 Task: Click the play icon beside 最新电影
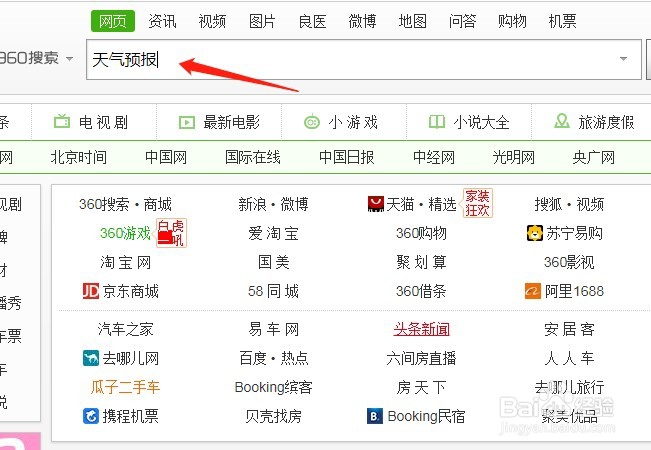186,122
